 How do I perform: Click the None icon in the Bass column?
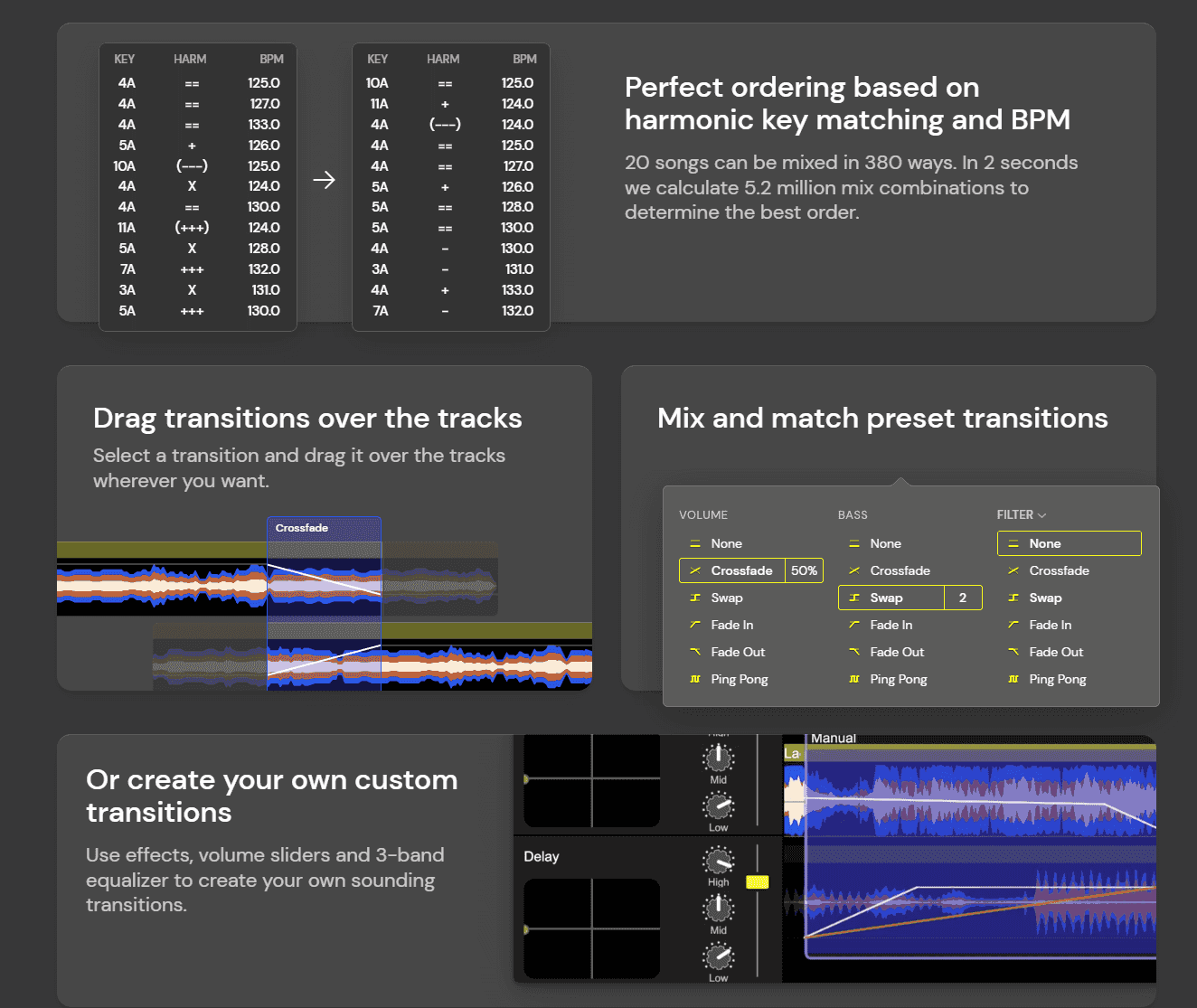click(853, 543)
